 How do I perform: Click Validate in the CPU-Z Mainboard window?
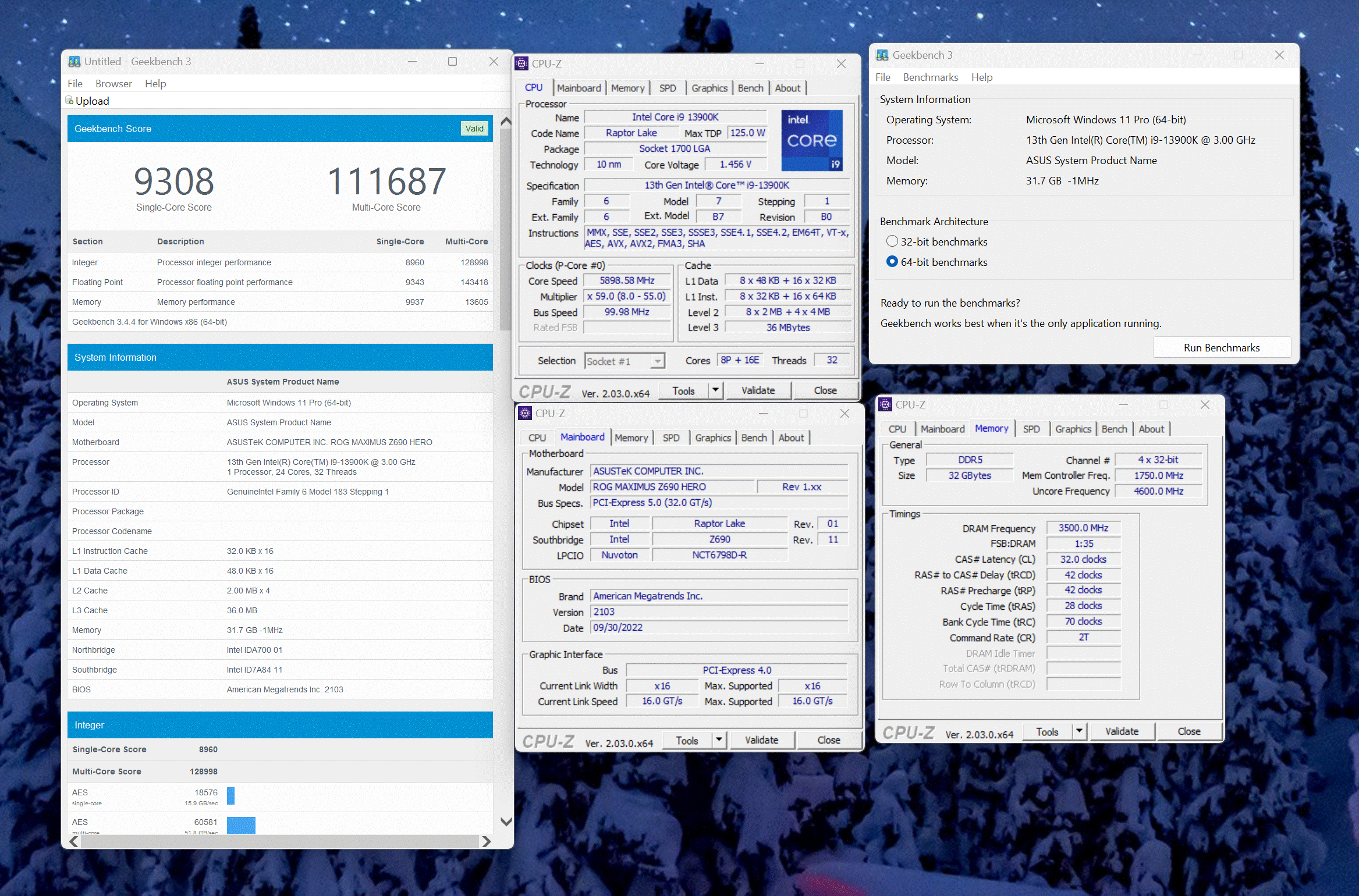tap(761, 740)
